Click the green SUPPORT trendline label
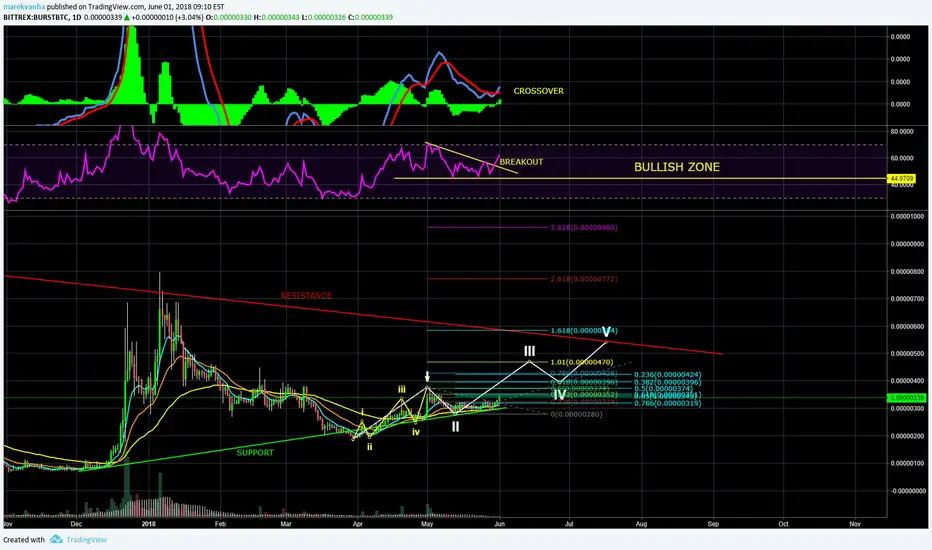The height and width of the screenshot is (550, 932). coord(256,452)
